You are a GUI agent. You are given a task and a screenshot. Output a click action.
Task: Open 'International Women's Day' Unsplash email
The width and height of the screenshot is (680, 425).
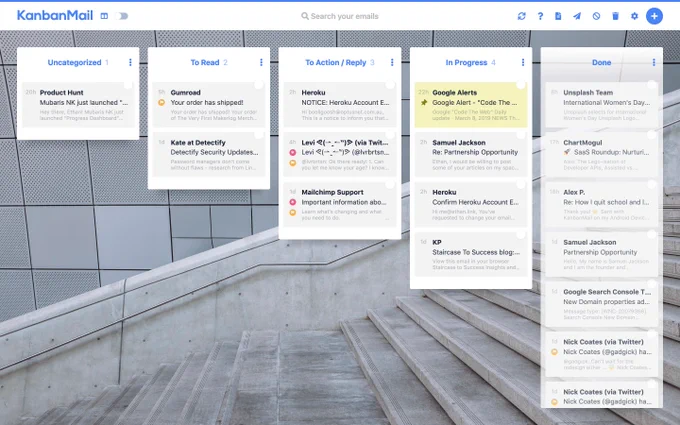[602, 105]
